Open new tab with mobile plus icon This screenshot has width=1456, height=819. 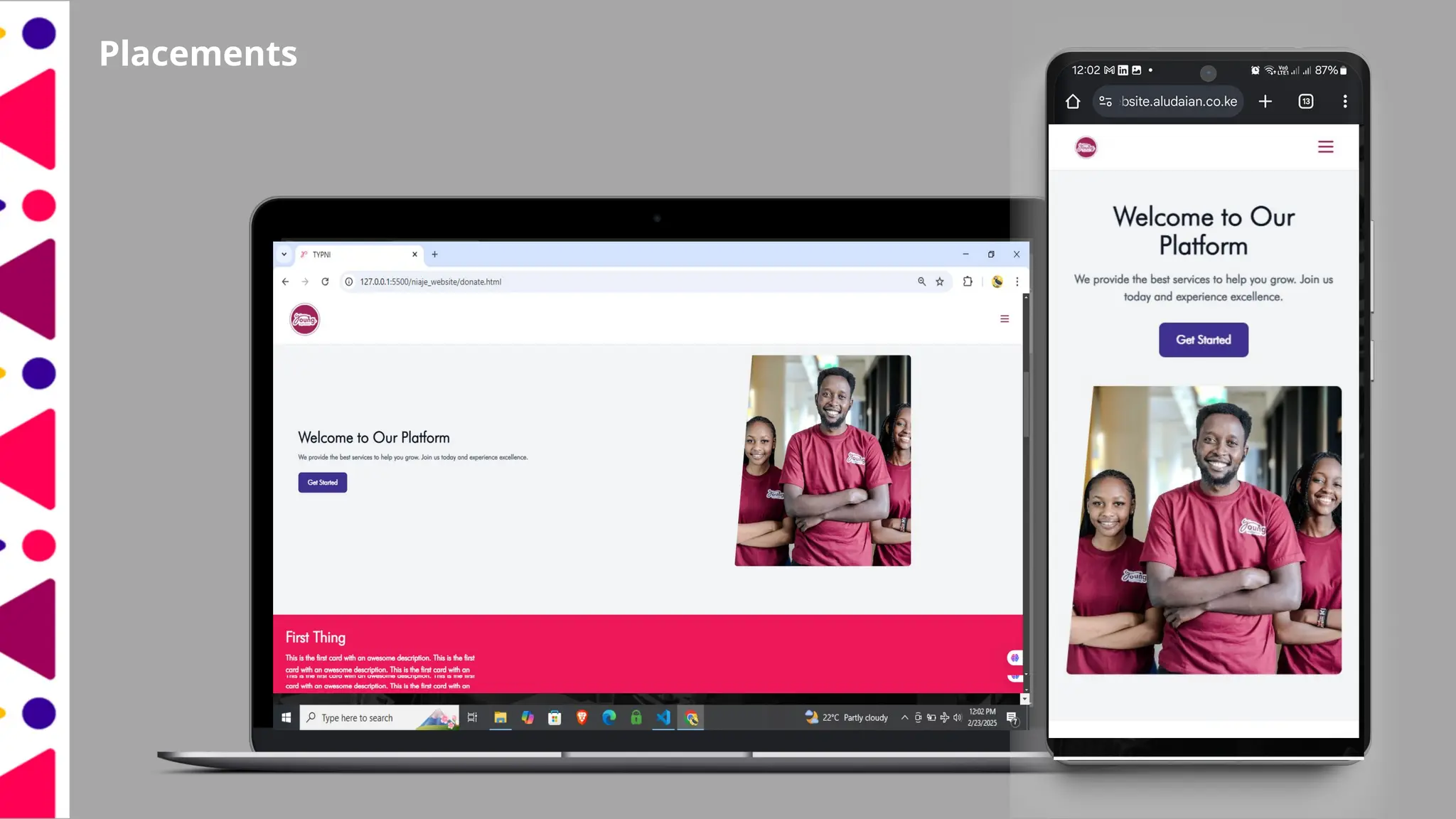point(1265,102)
